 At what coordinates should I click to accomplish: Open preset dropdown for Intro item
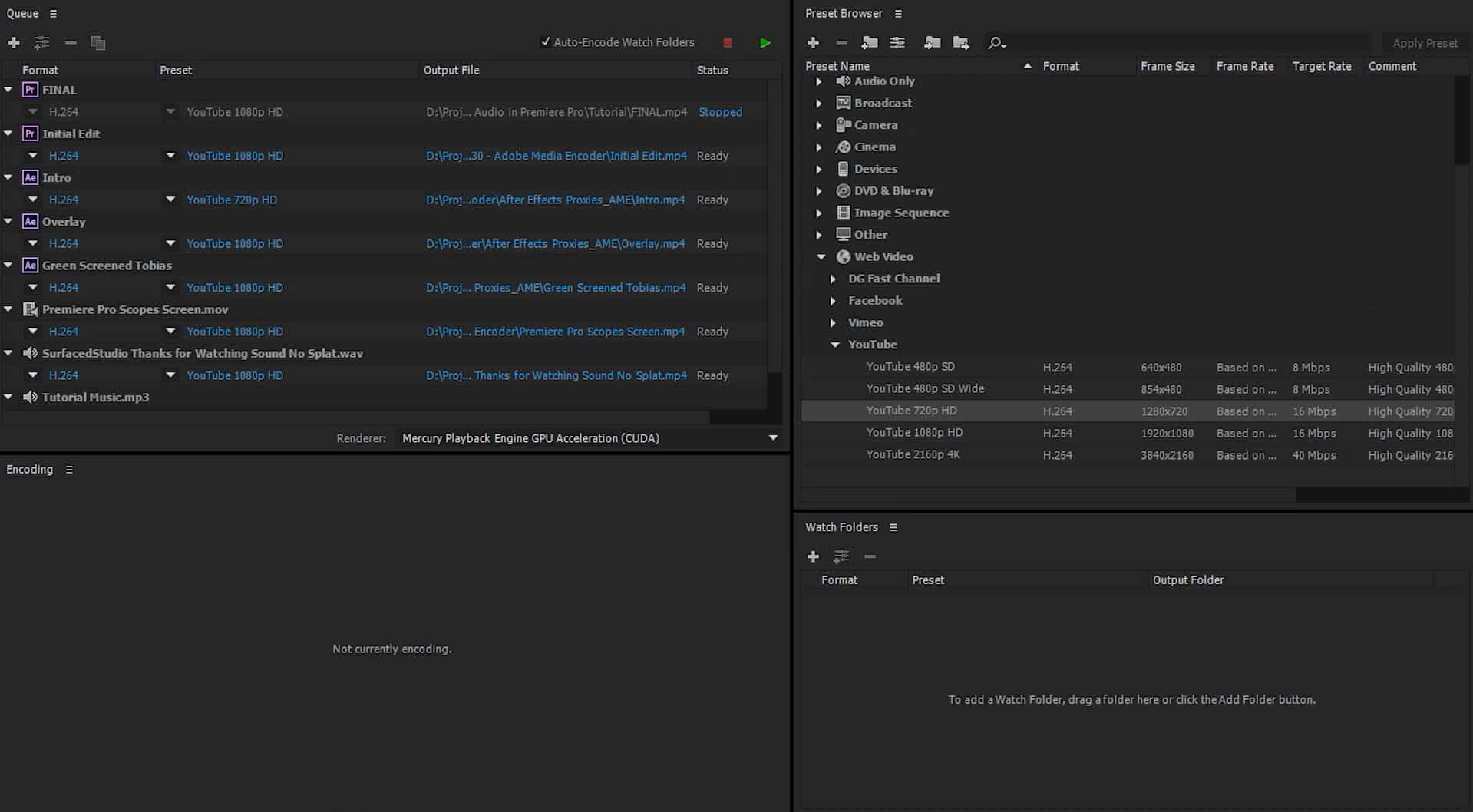click(x=170, y=200)
